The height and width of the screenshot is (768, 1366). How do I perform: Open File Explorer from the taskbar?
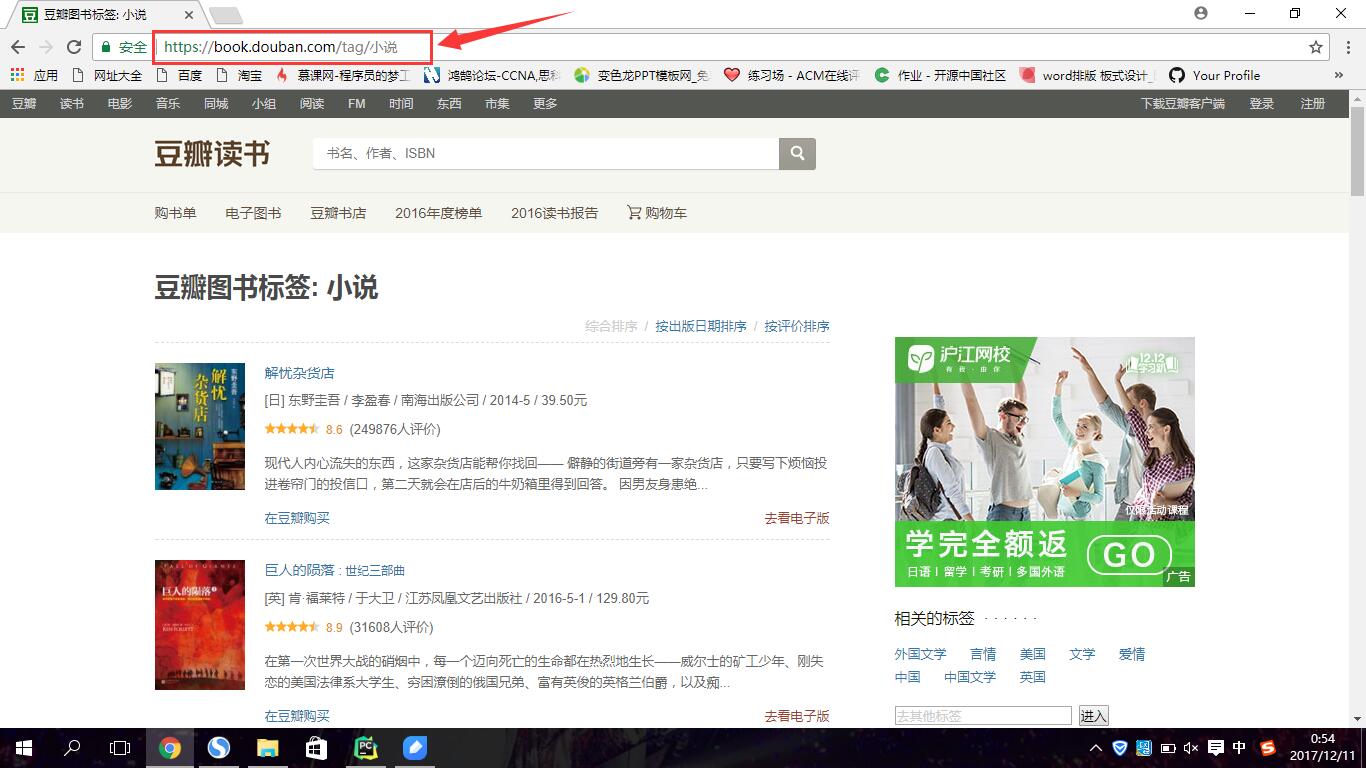click(x=267, y=748)
